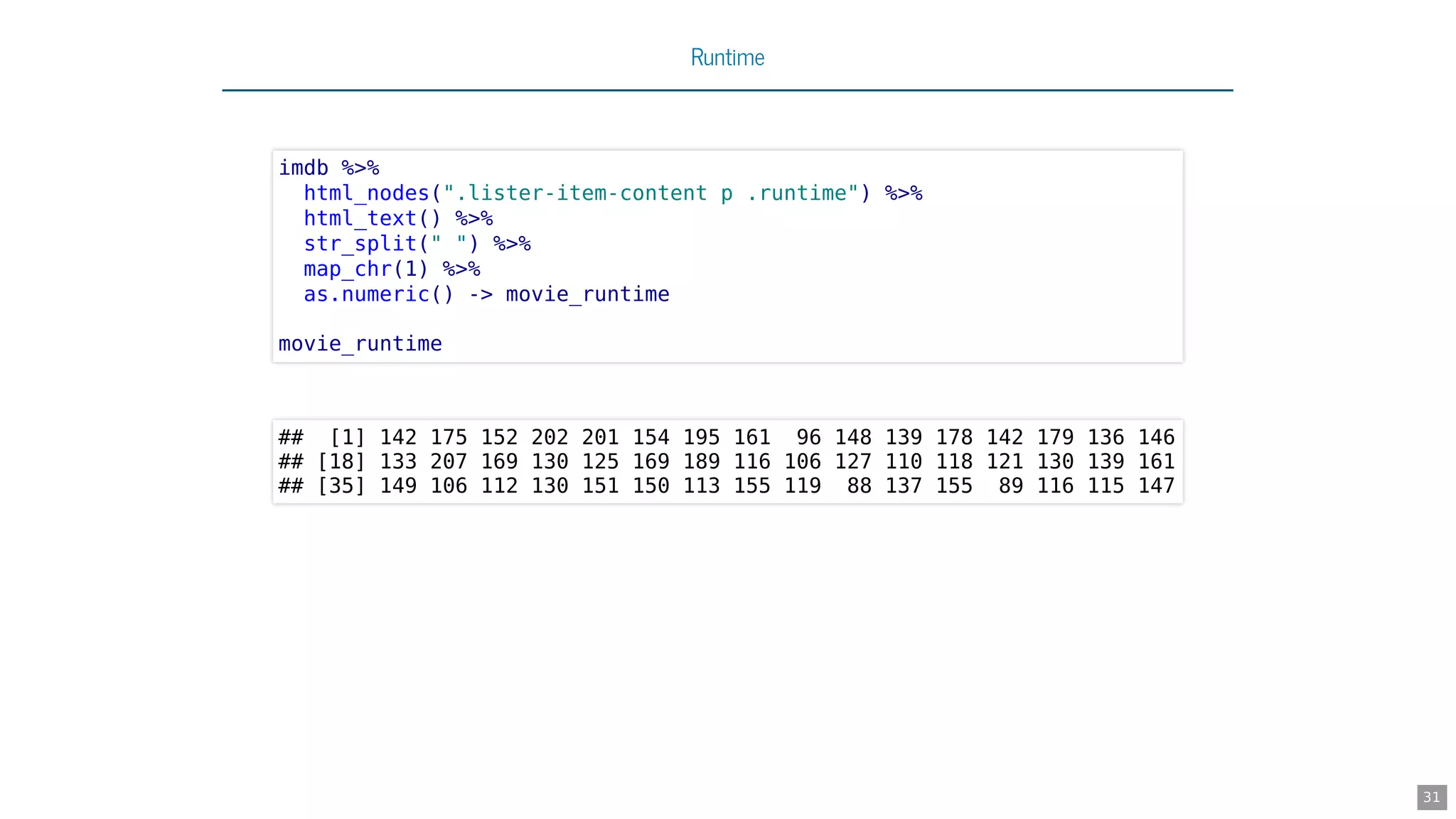This screenshot has height=819, width=1456.
Task: Click value 133 starting the second row
Action: 398,461
